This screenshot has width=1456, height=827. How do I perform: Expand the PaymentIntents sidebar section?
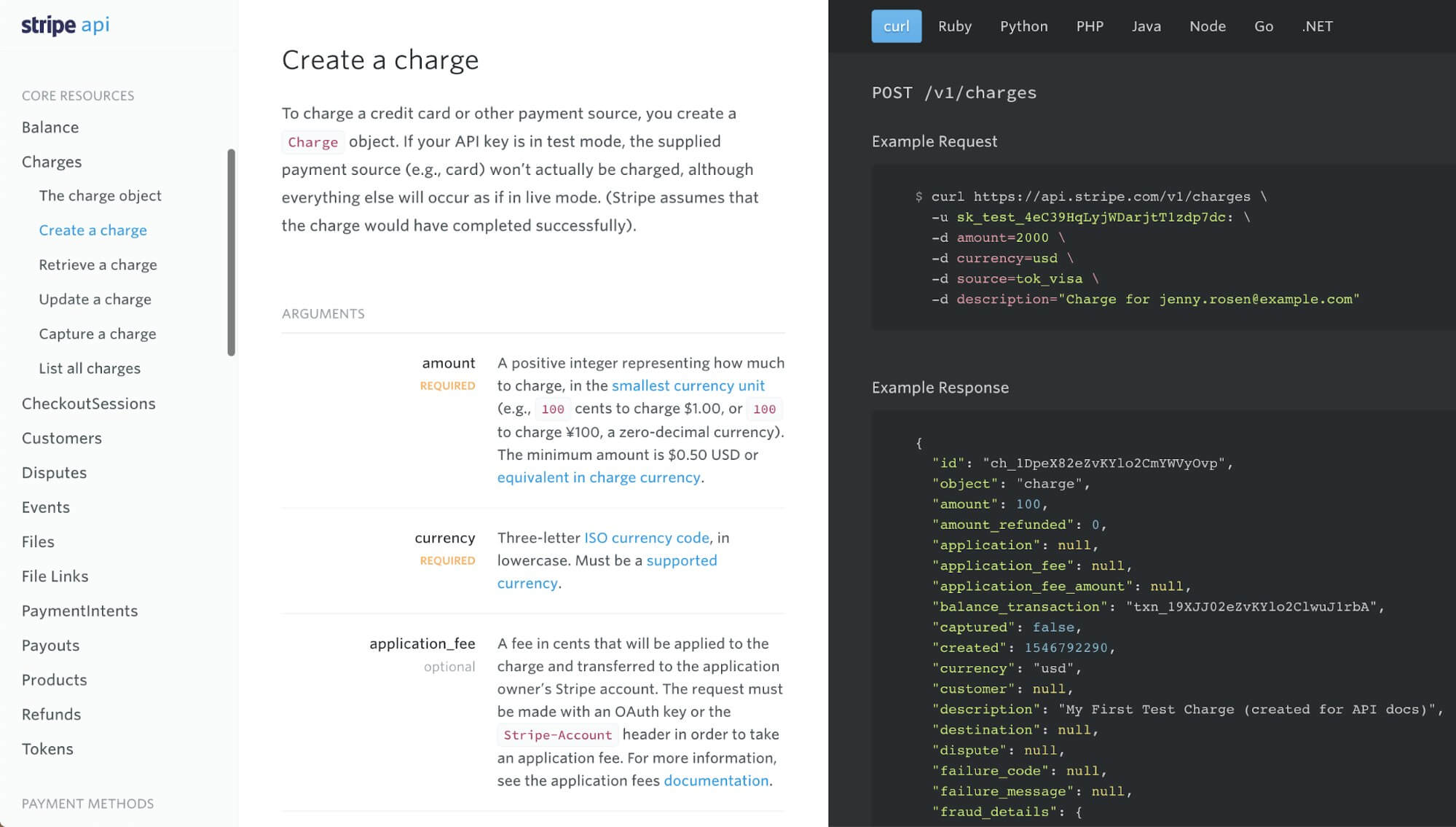click(x=79, y=610)
